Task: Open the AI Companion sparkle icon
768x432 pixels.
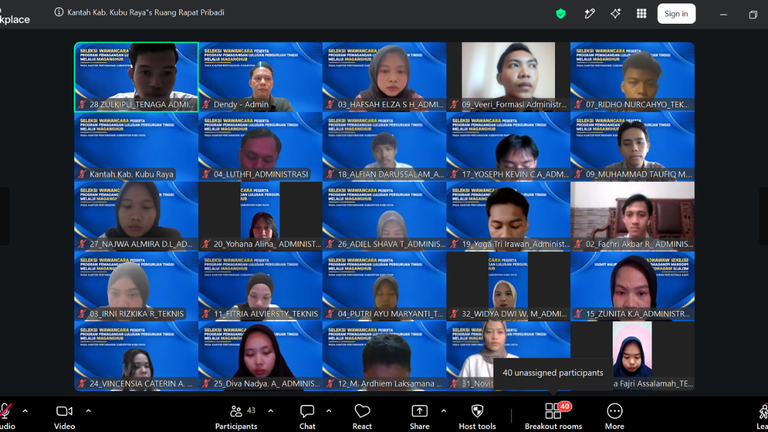Action: [x=616, y=14]
